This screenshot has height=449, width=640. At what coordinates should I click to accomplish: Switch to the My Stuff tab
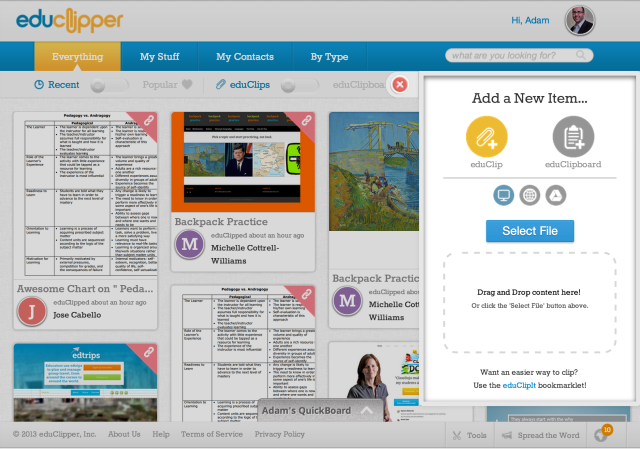[x=160, y=56]
